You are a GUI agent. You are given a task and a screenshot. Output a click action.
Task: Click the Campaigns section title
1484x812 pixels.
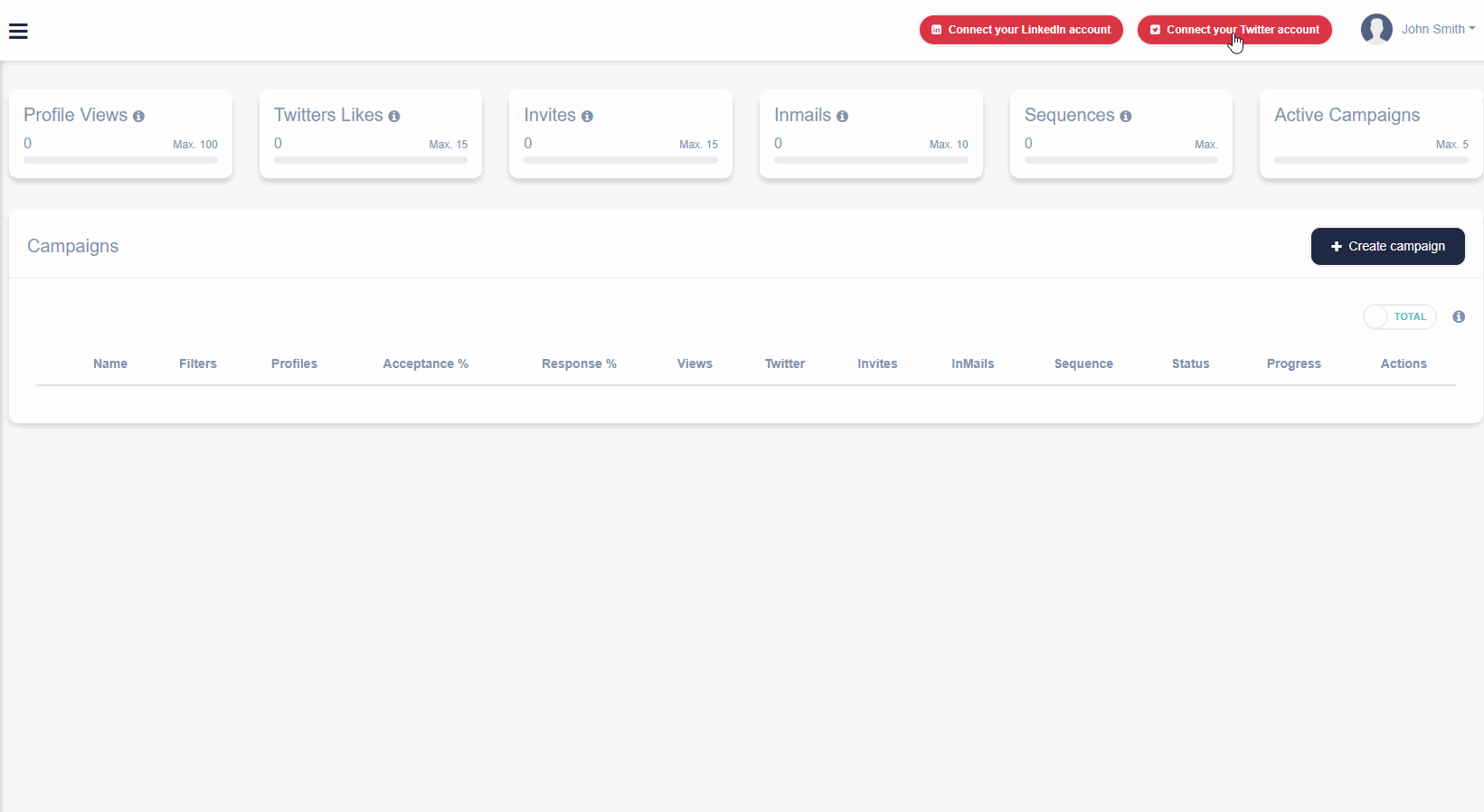click(x=73, y=246)
